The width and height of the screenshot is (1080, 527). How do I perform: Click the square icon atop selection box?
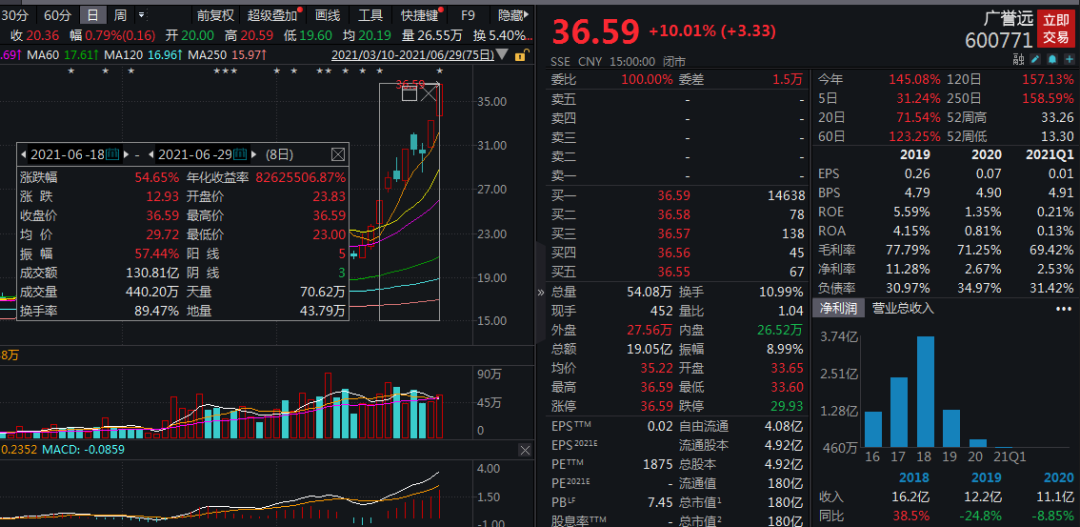point(409,94)
